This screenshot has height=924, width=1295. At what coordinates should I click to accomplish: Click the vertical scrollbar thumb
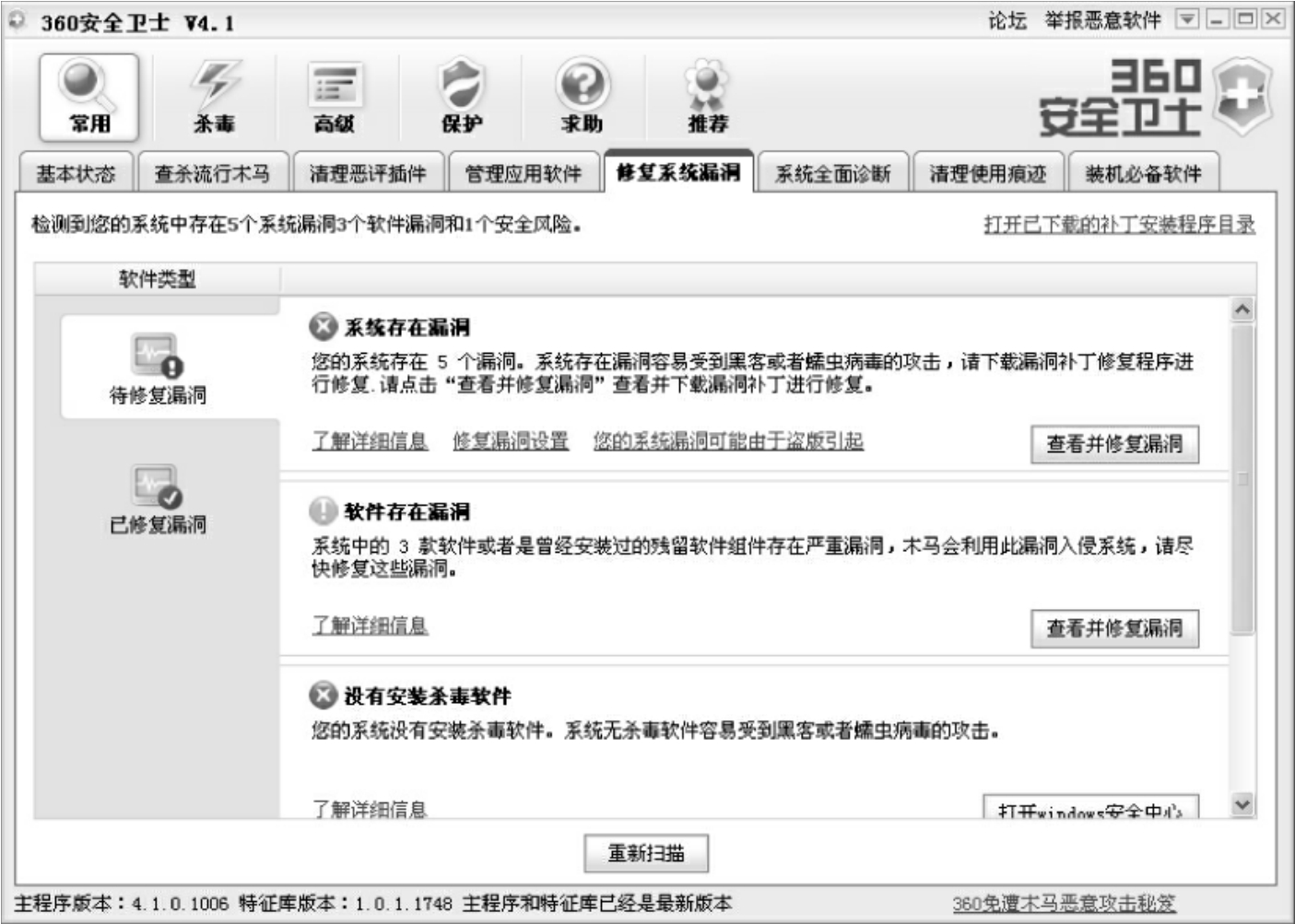pos(1242,479)
